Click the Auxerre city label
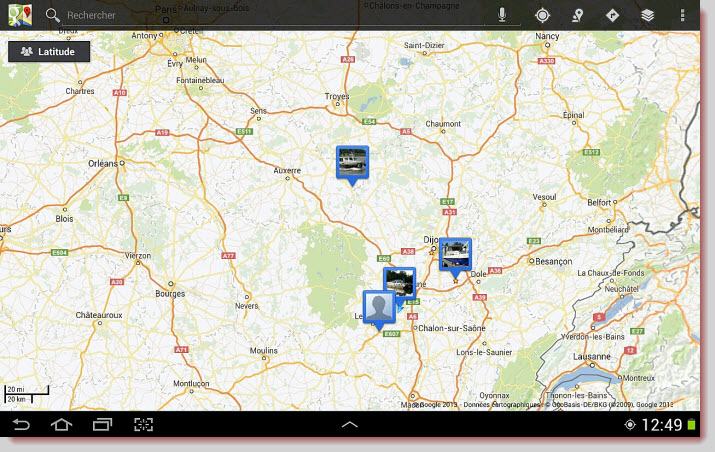715x452 pixels. tap(287, 171)
